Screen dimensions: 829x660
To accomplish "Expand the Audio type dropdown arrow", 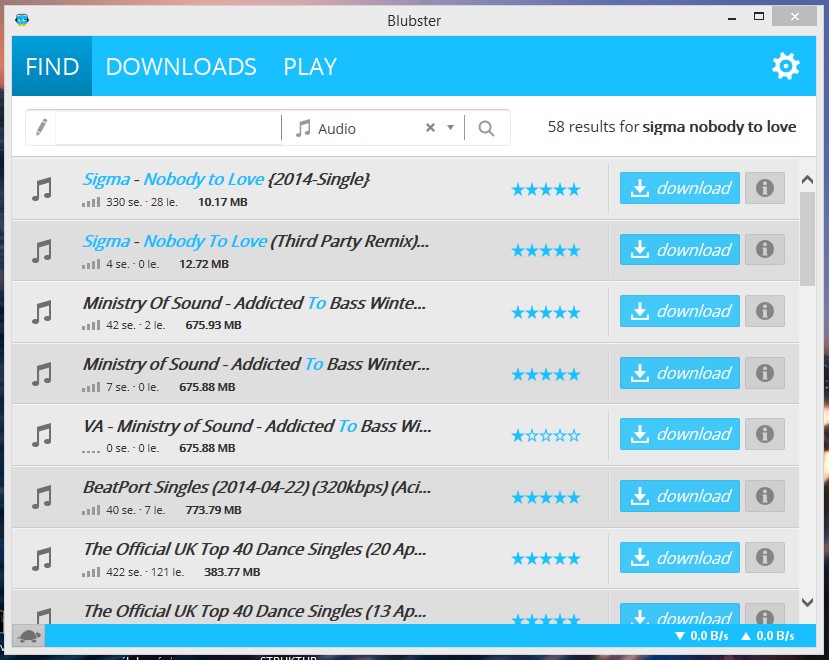I will point(450,127).
